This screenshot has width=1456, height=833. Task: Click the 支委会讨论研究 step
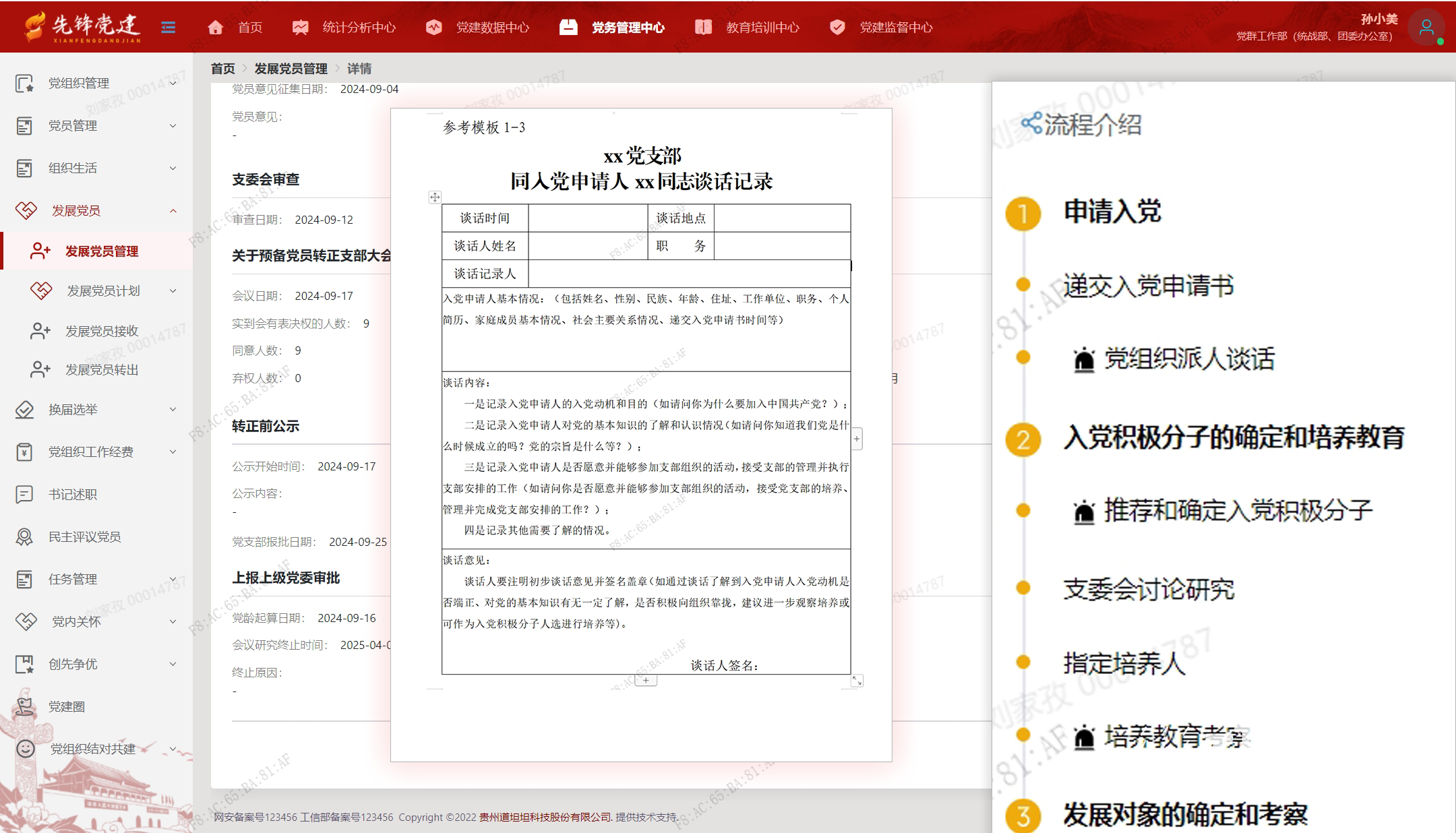pos(1149,589)
